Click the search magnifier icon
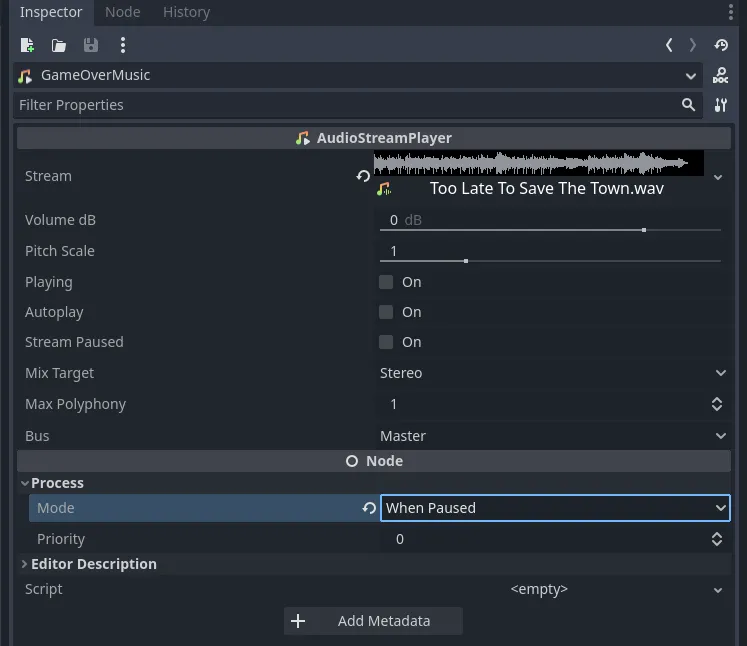This screenshot has width=747, height=646. 688,104
